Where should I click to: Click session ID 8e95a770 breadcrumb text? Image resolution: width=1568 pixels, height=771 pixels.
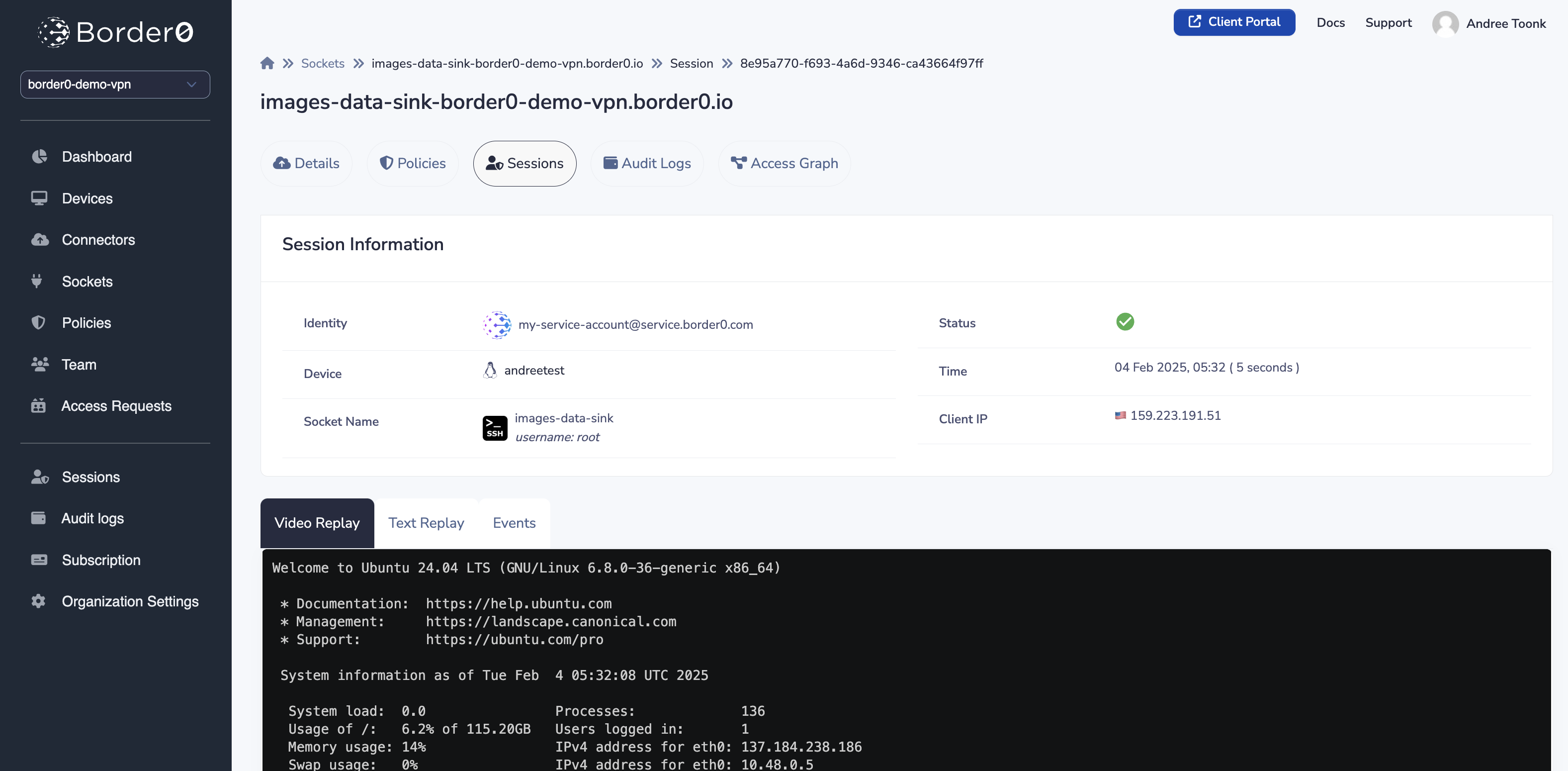tap(861, 63)
